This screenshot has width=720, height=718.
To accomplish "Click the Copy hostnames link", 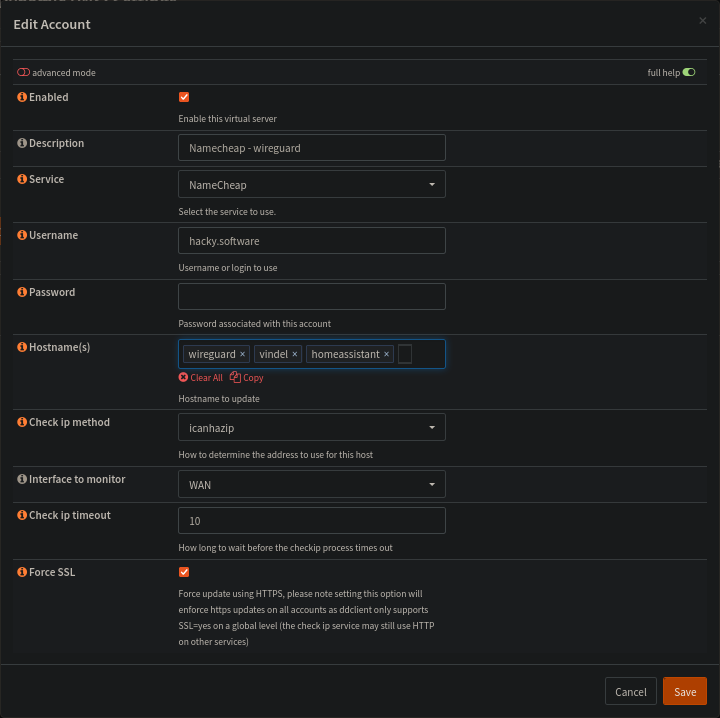I will 247,378.
